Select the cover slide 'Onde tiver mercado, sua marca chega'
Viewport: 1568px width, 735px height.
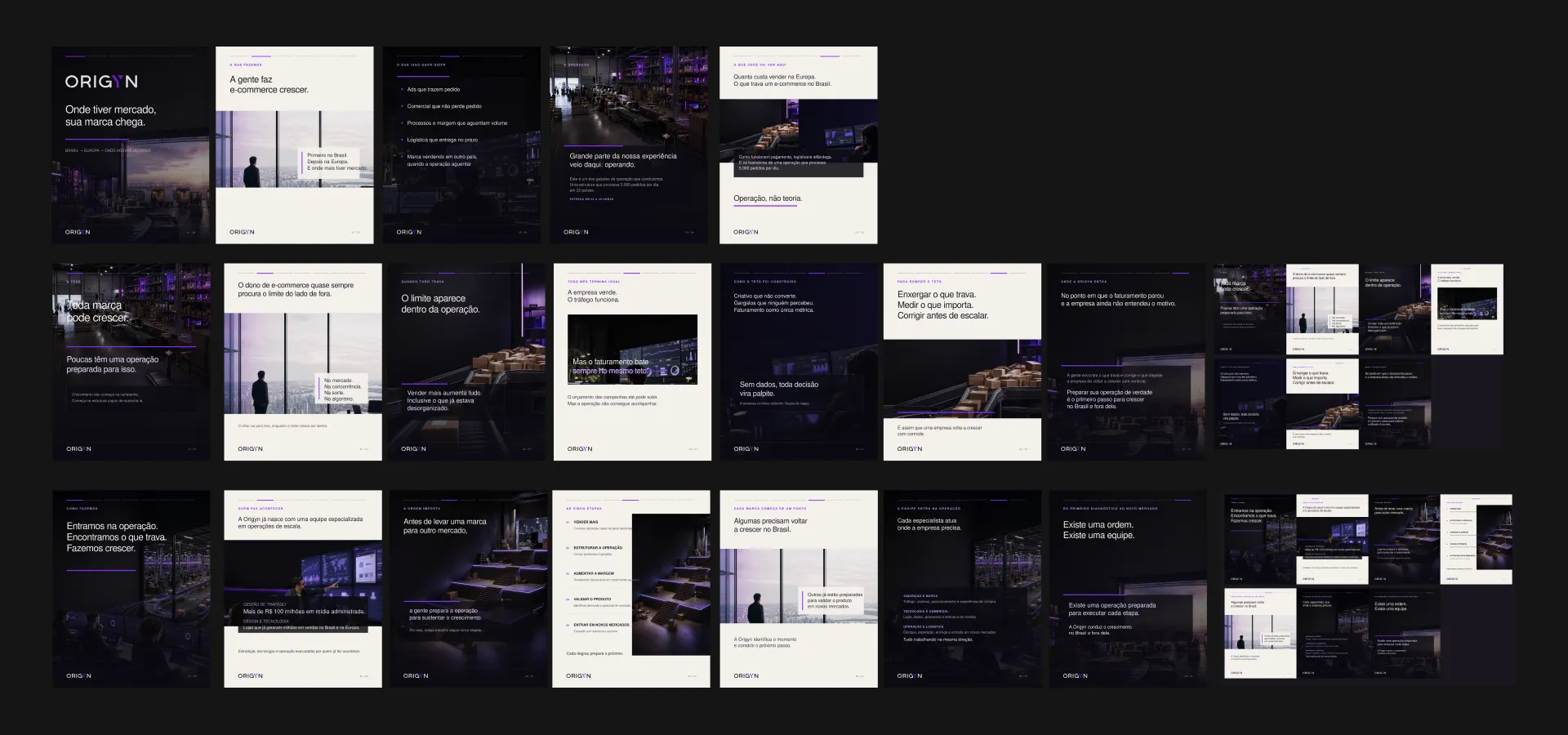click(131, 145)
